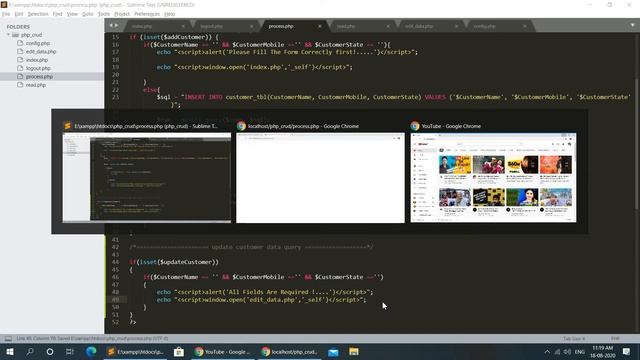The width and height of the screenshot is (640, 360).
Task: Close the process.php tab
Action: point(320,26)
